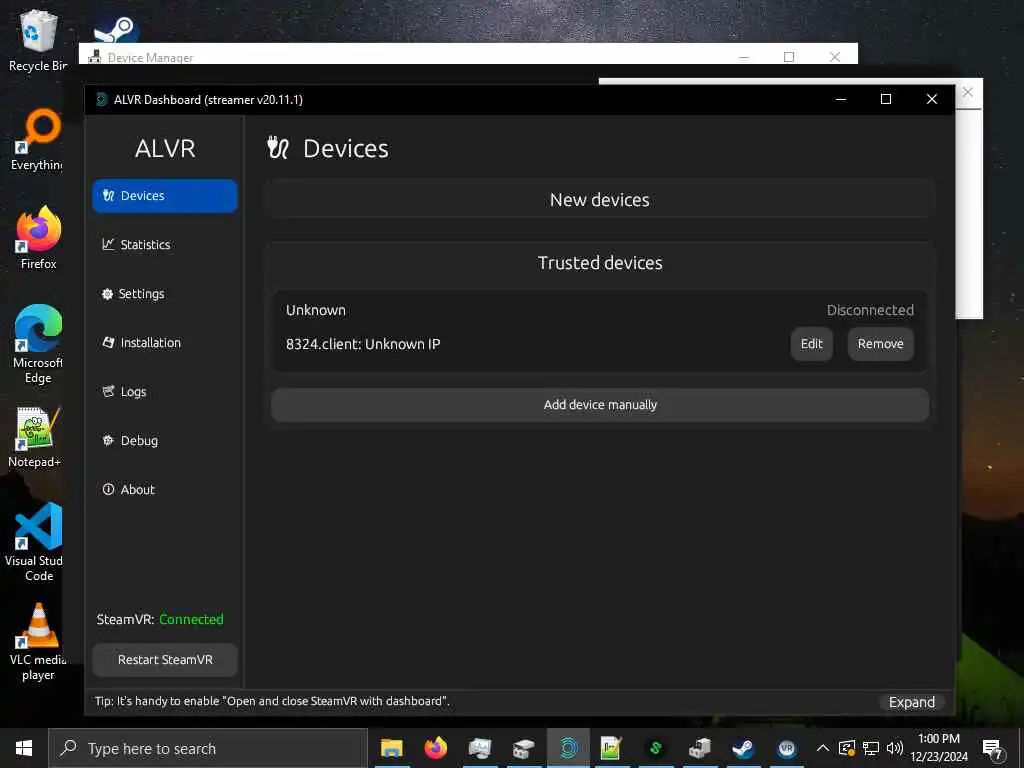Image resolution: width=1024 pixels, height=768 pixels.
Task: Select the Unknown device name text
Action: click(x=315, y=310)
